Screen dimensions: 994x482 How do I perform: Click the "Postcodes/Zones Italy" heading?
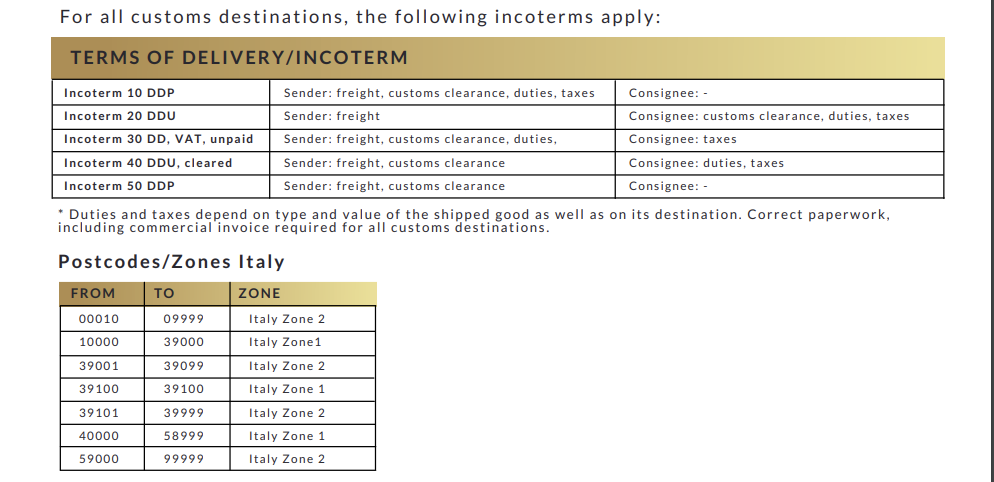pos(171,262)
